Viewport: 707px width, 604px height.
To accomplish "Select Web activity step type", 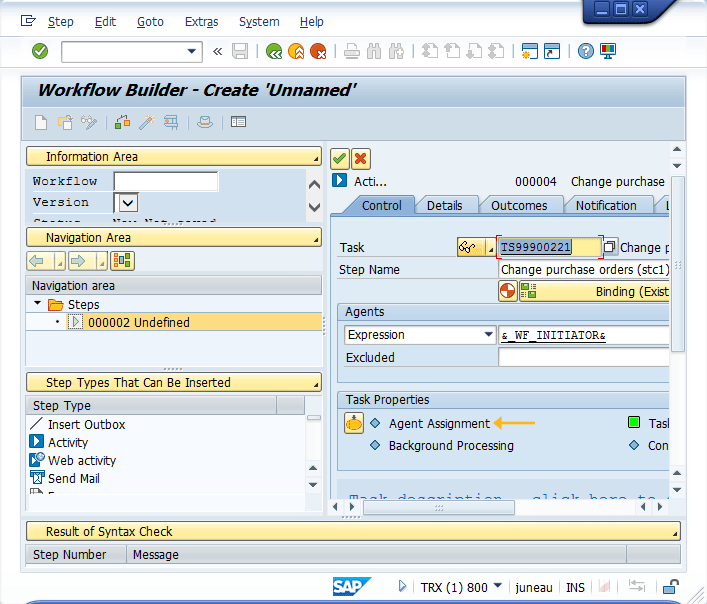I will pyautogui.click(x=82, y=461).
